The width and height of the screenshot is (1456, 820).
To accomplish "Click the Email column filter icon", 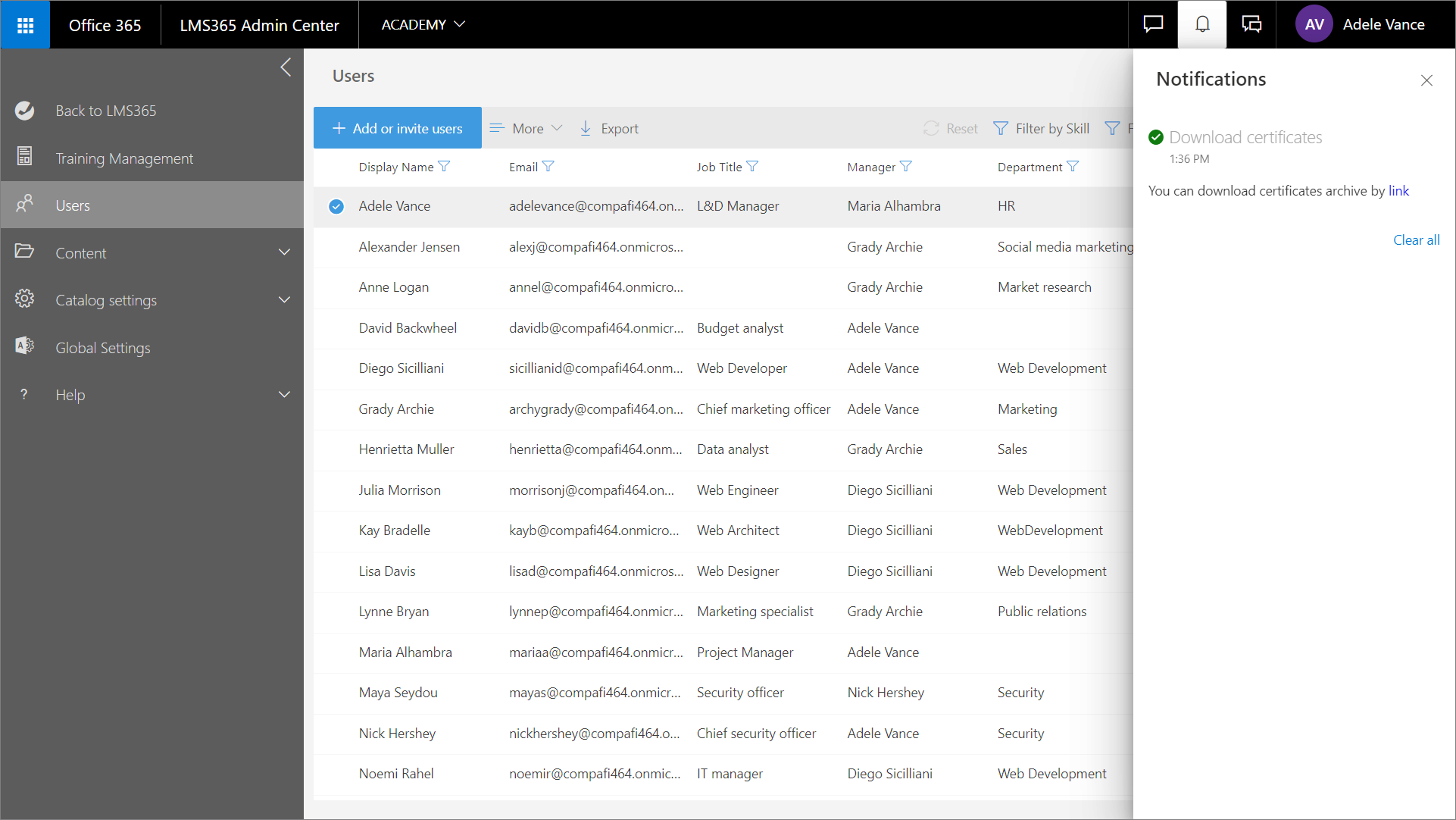I will point(548,167).
